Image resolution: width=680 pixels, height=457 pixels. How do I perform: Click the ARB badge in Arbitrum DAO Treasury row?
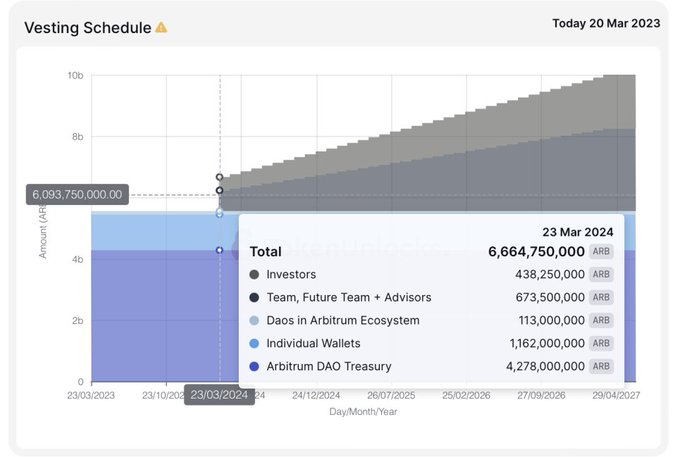pyautogui.click(x=601, y=366)
